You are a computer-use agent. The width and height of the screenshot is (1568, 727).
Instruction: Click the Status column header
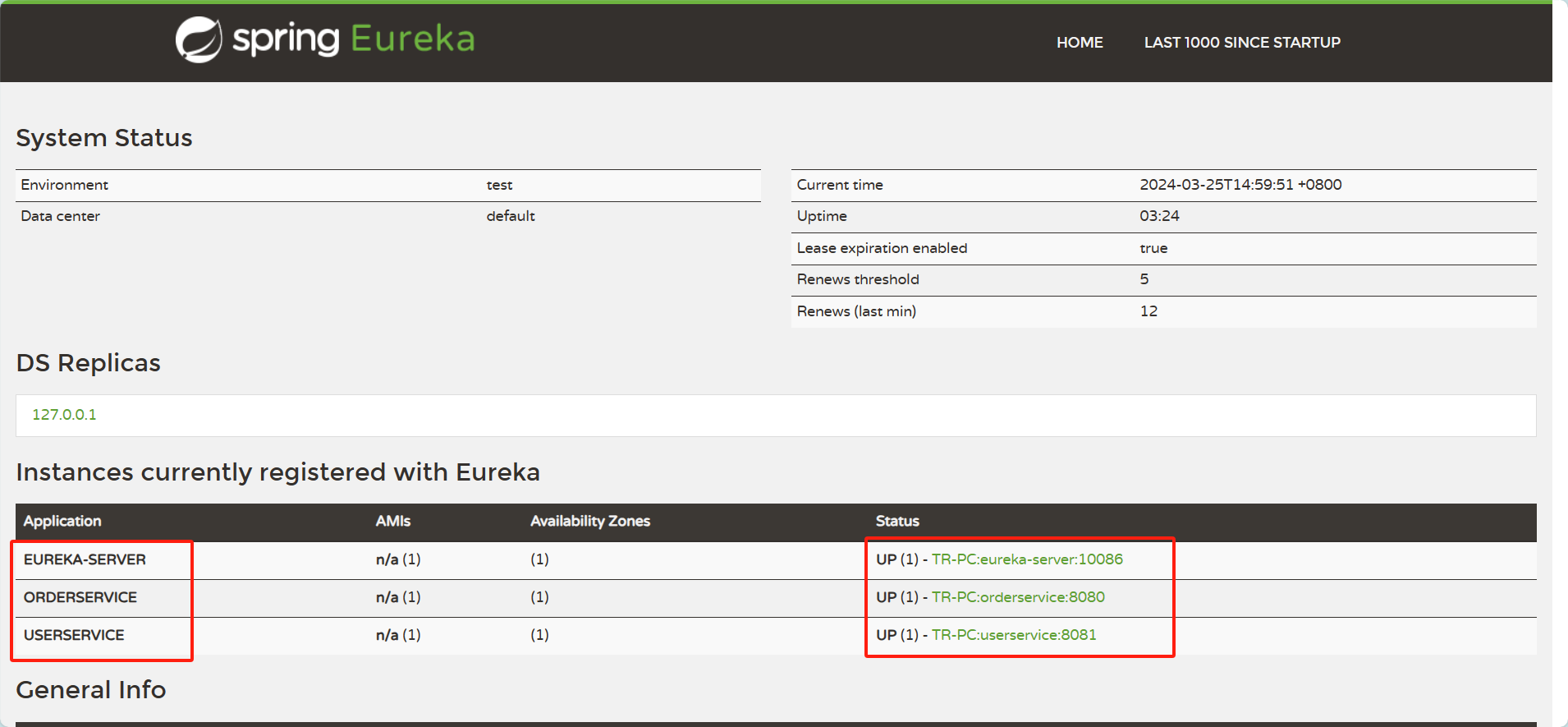pos(897,521)
